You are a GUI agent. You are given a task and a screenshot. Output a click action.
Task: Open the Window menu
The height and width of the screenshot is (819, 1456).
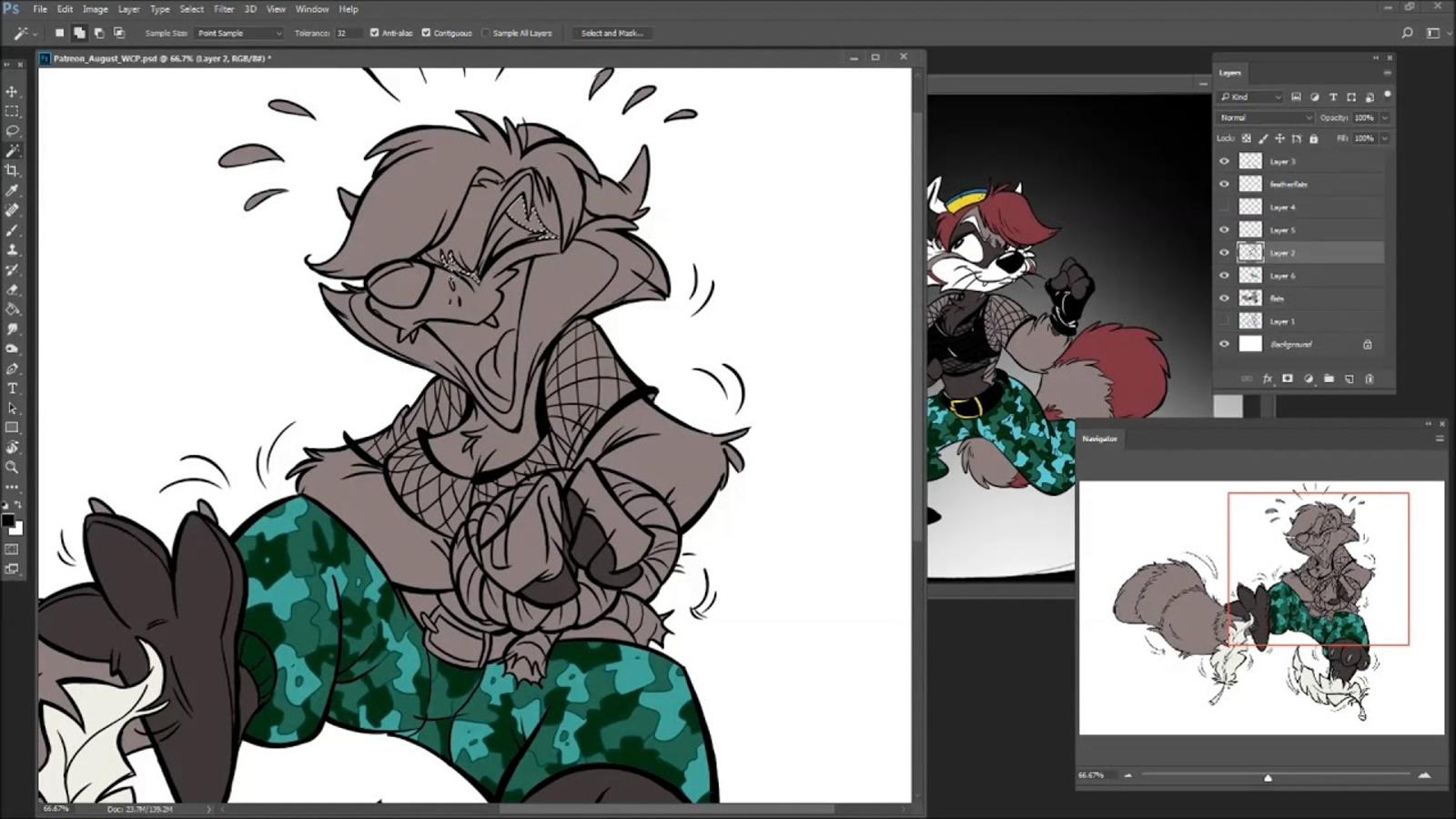point(311,9)
